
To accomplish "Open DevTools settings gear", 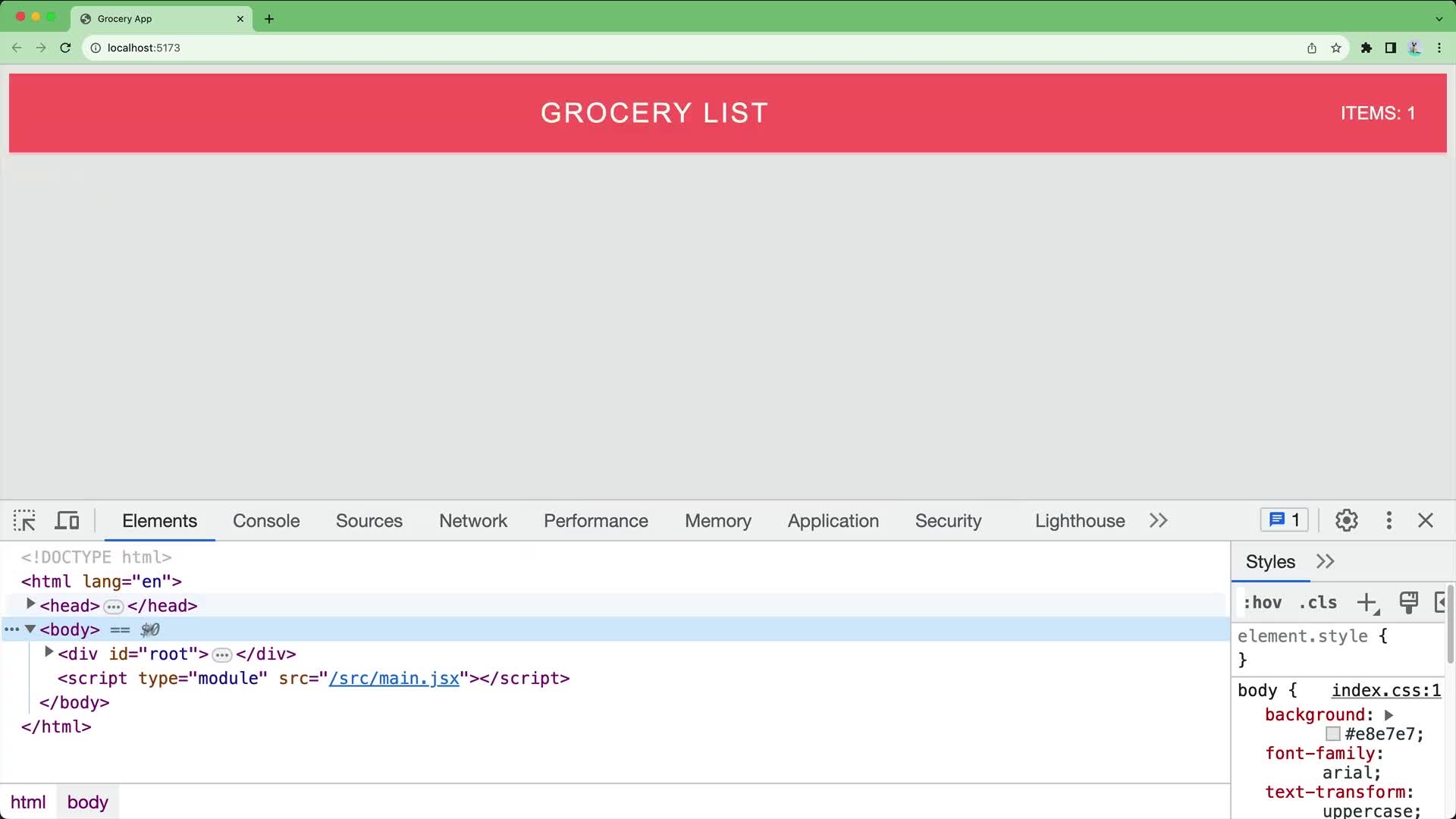I will pos(1346,520).
